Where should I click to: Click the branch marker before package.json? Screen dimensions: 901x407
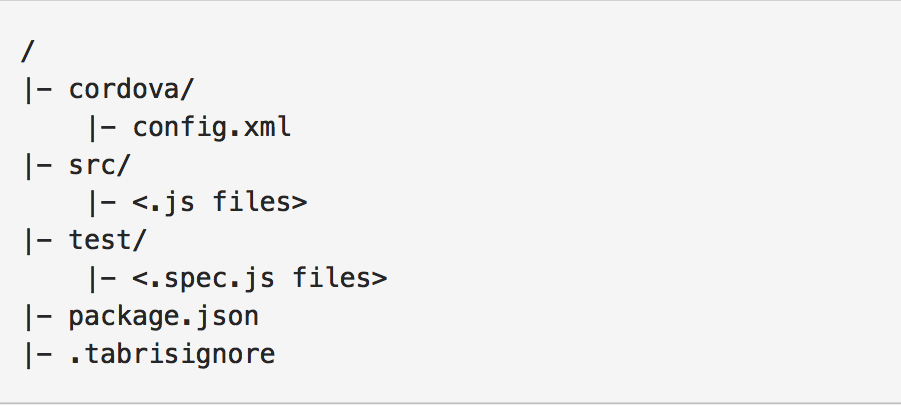38,317
